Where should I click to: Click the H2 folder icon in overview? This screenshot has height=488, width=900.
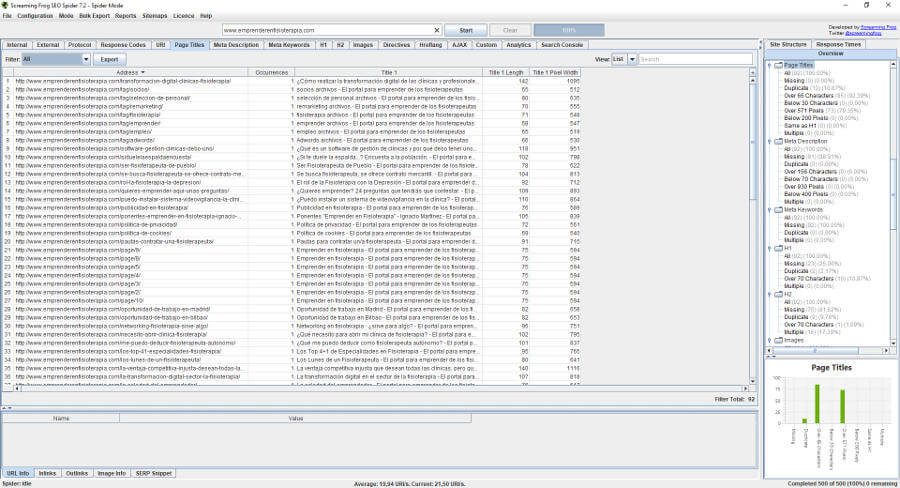[x=778, y=295]
